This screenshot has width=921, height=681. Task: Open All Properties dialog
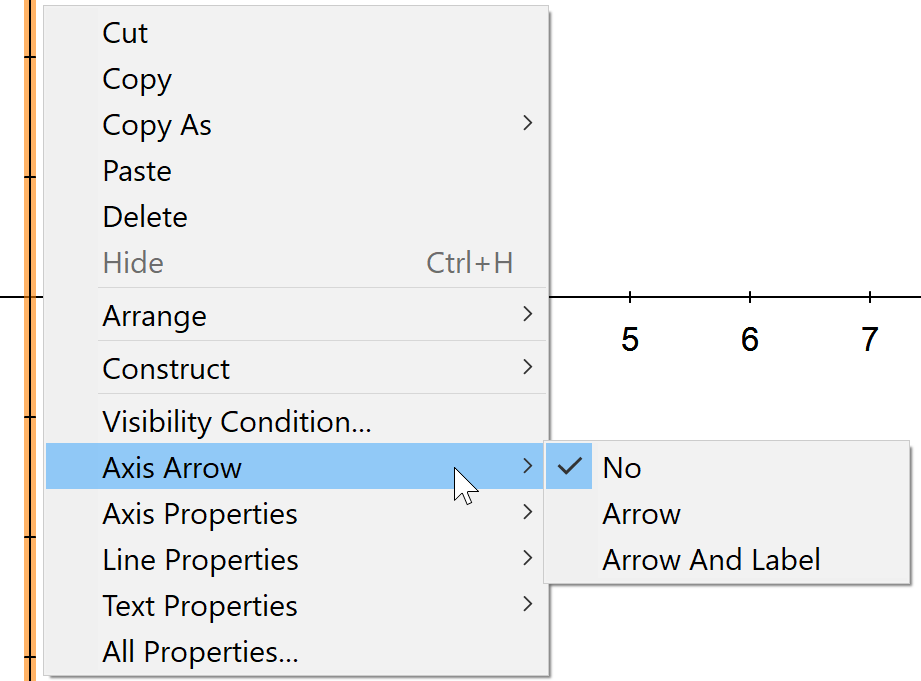tap(200, 652)
